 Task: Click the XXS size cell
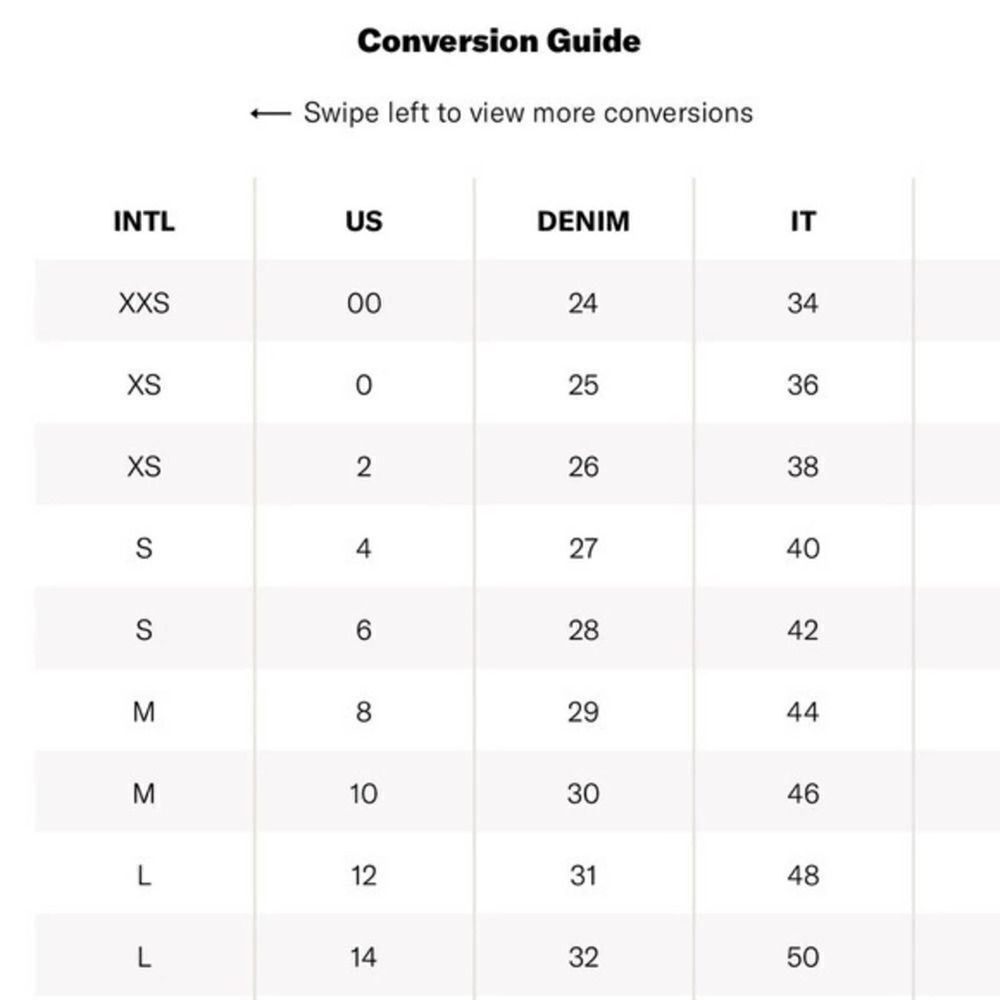pyautogui.click(x=144, y=303)
